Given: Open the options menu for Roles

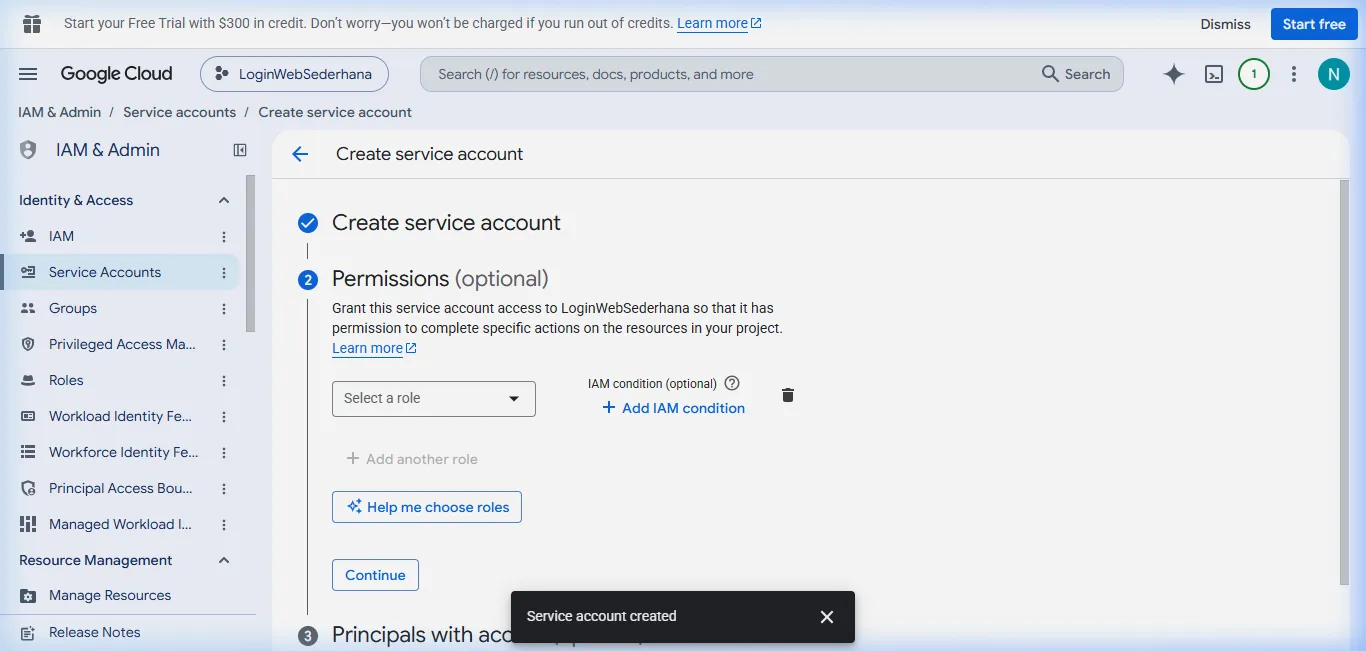Looking at the screenshot, I should click(x=224, y=381).
